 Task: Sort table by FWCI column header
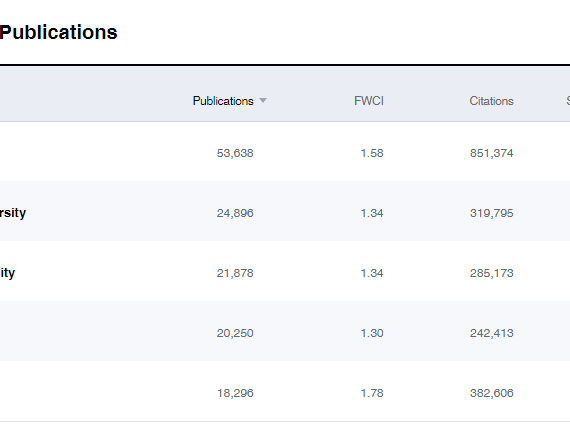click(369, 101)
